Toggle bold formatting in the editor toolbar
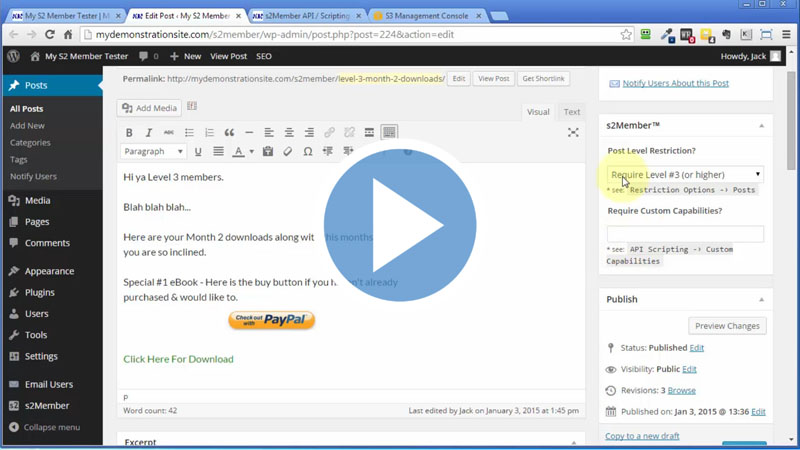Screen dimensions: 800x450 [x=129, y=133]
